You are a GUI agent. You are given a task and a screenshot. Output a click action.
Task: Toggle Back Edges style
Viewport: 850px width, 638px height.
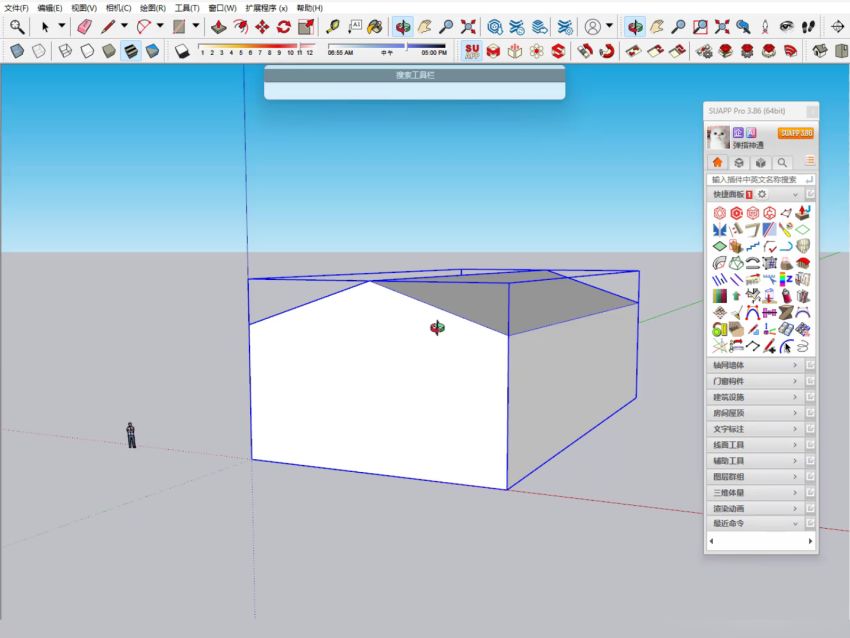[38, 51]
